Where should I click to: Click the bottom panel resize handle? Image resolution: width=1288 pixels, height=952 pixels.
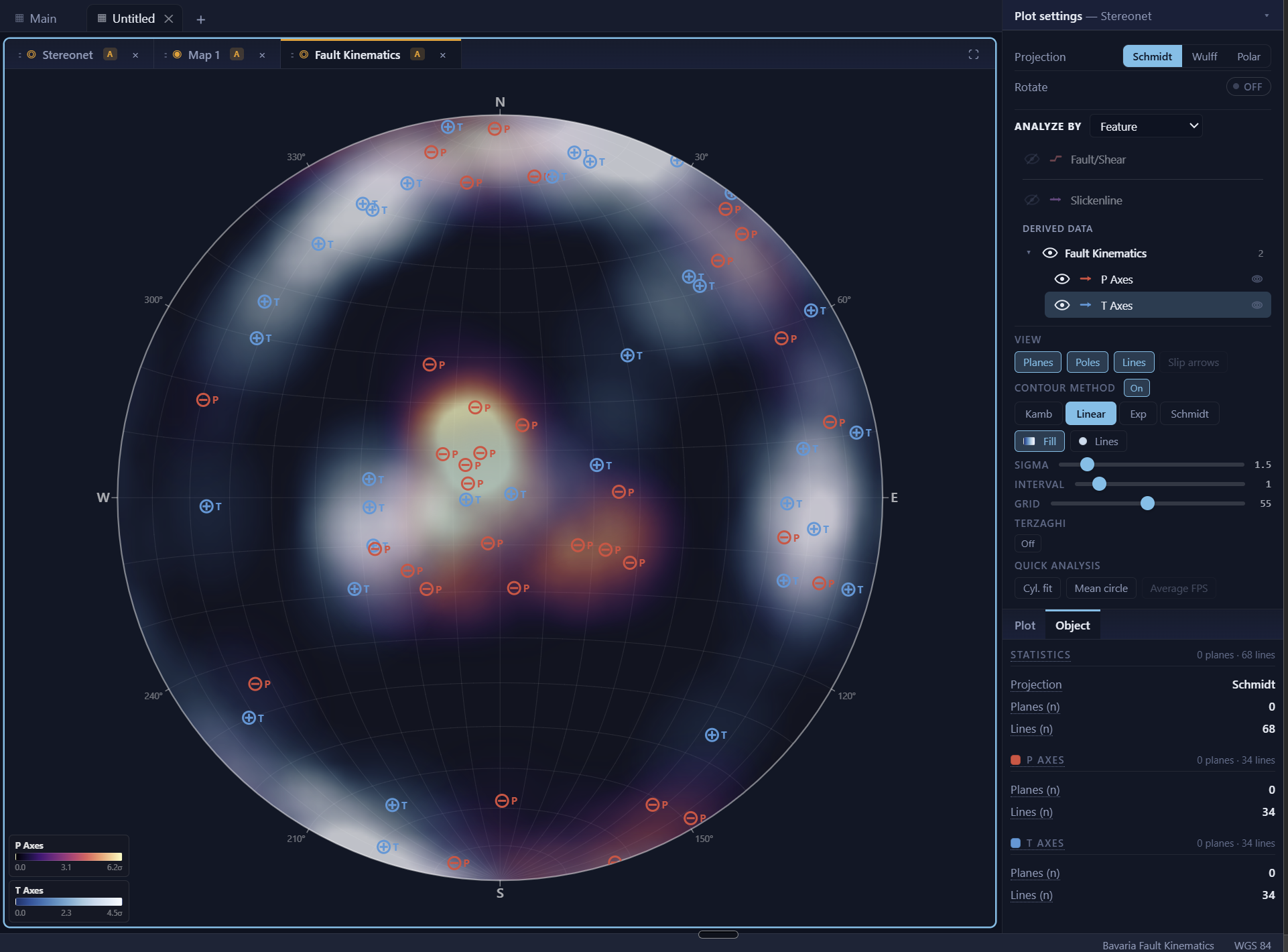point(718,935)
